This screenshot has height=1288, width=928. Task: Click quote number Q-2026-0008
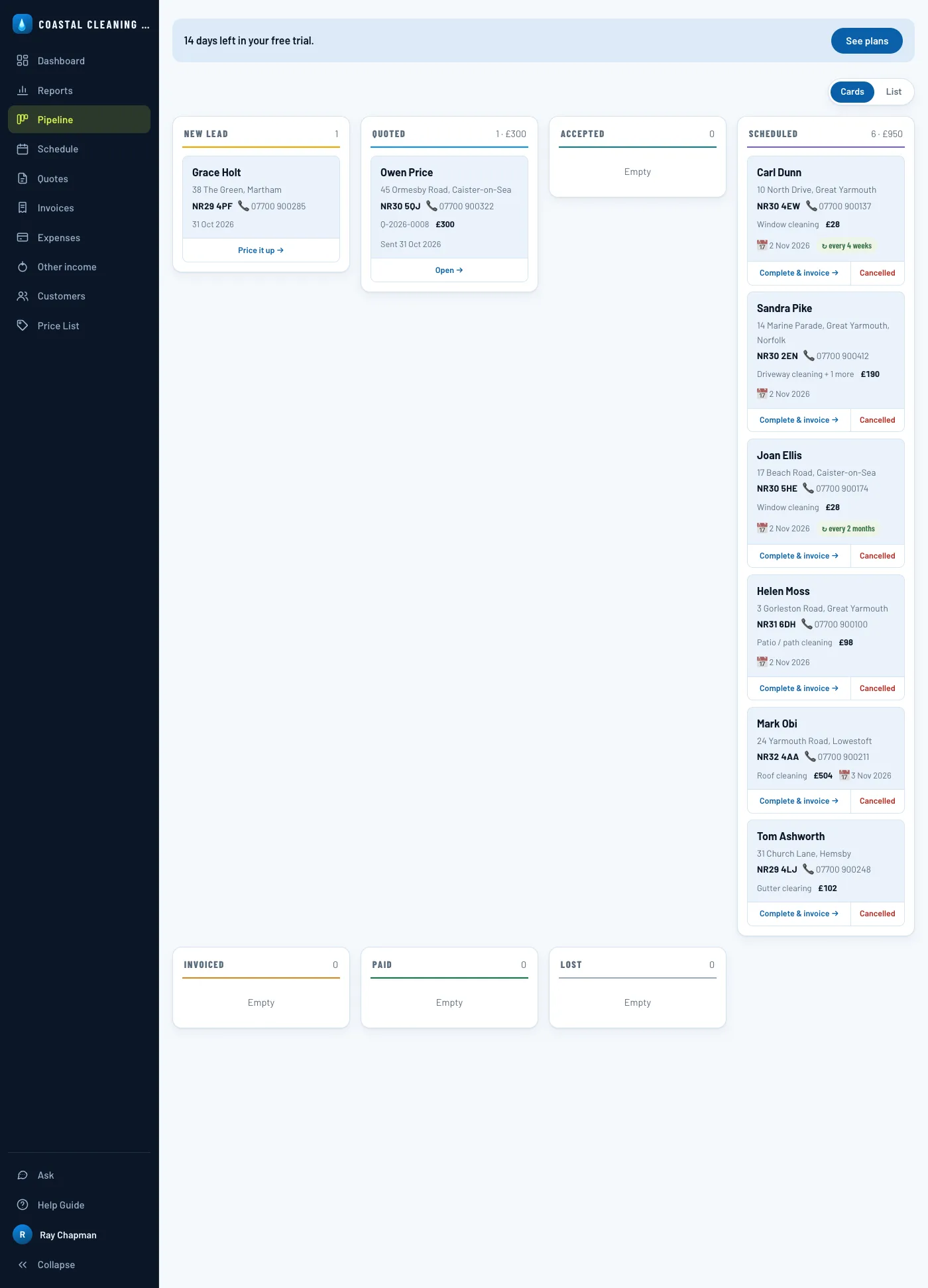click(404, 225)
